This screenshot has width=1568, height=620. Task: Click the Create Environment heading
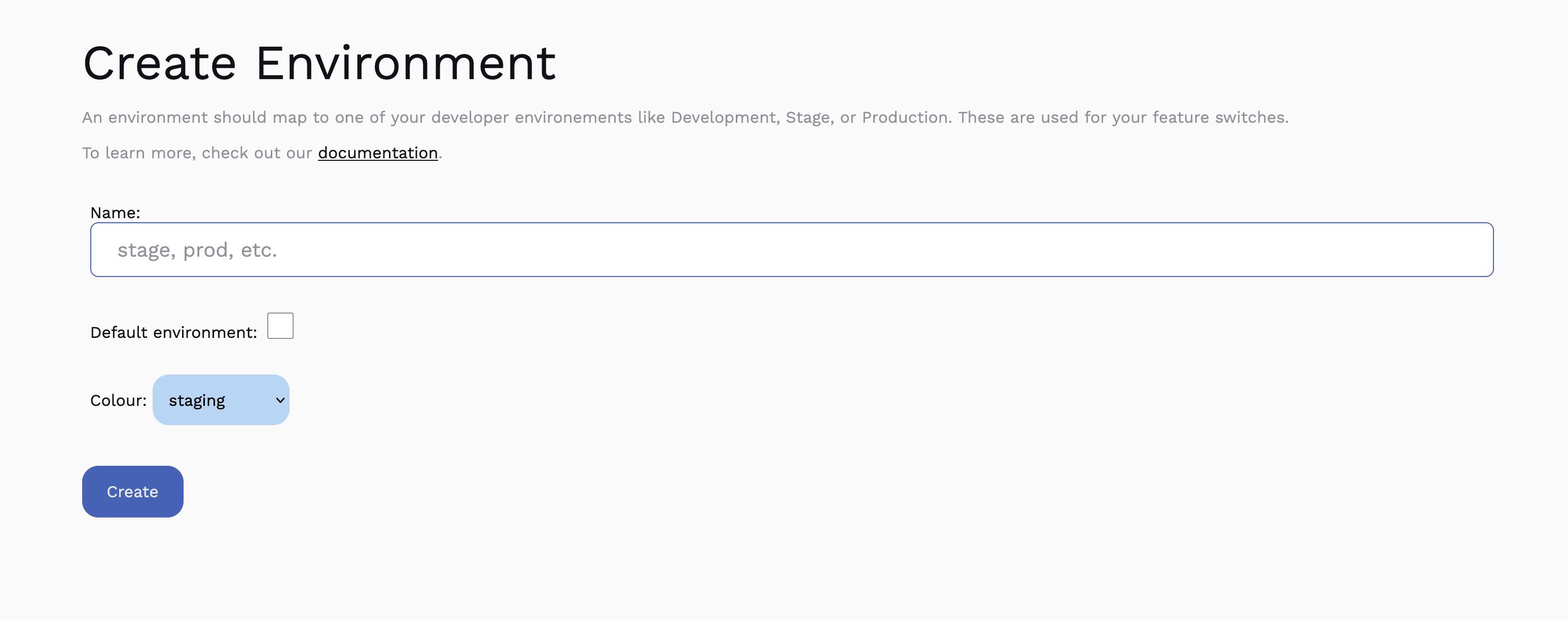click(319, 61)
